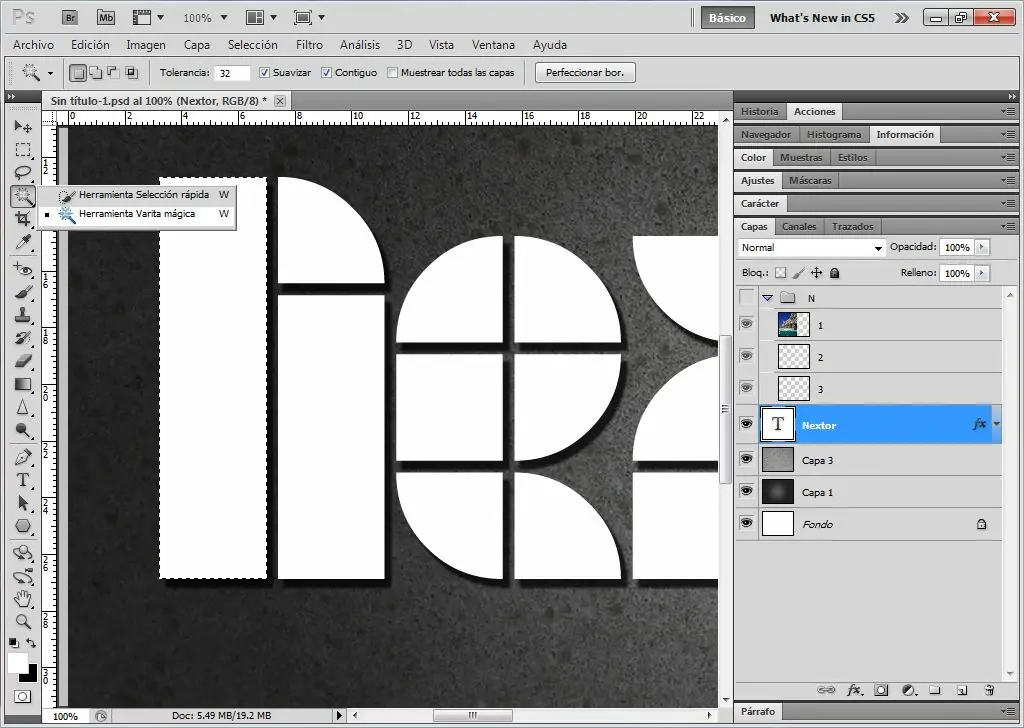The height and width of the screenshot is (728, 1024).
Task: Collapse the N layer group
Action: 768,298
